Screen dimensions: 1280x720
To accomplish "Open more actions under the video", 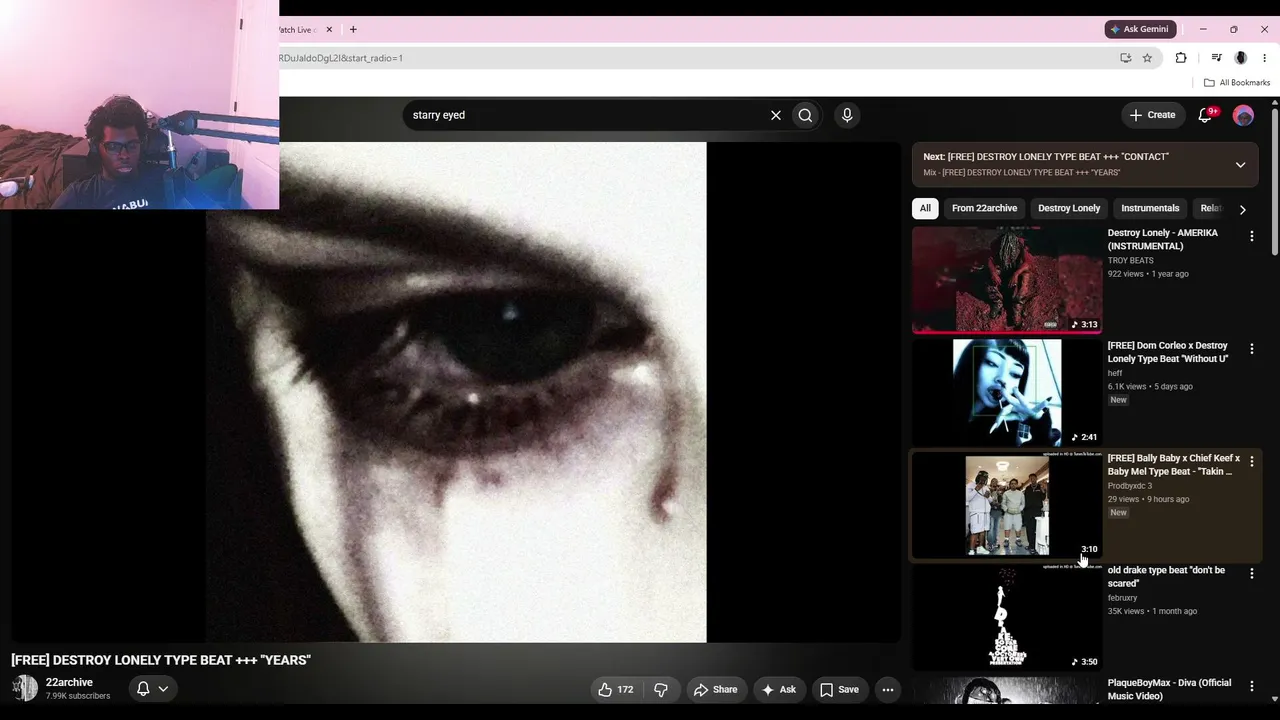I will (887, 689).
